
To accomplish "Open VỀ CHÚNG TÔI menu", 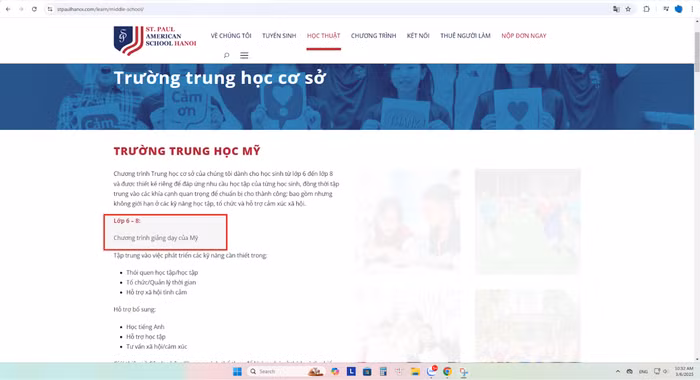I will click(x=231, y=36).
